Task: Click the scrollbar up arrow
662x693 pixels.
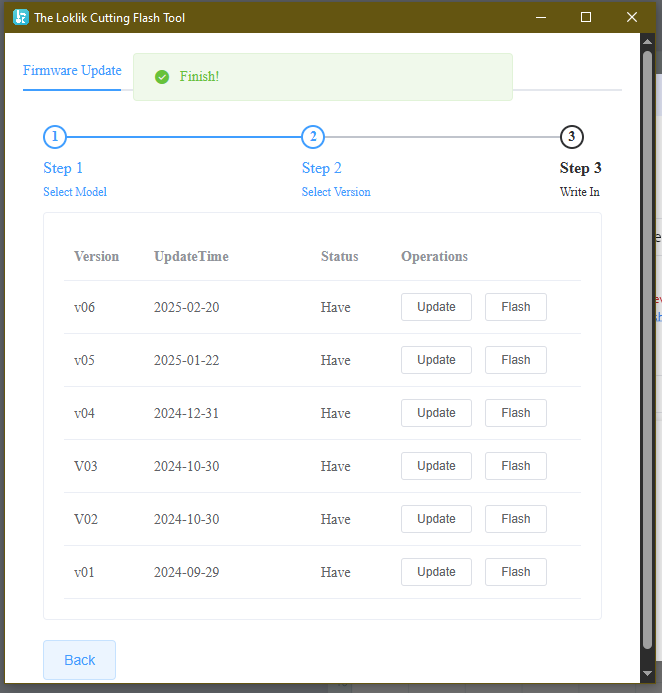Action: pyautogui.click(x=647, y=42)
